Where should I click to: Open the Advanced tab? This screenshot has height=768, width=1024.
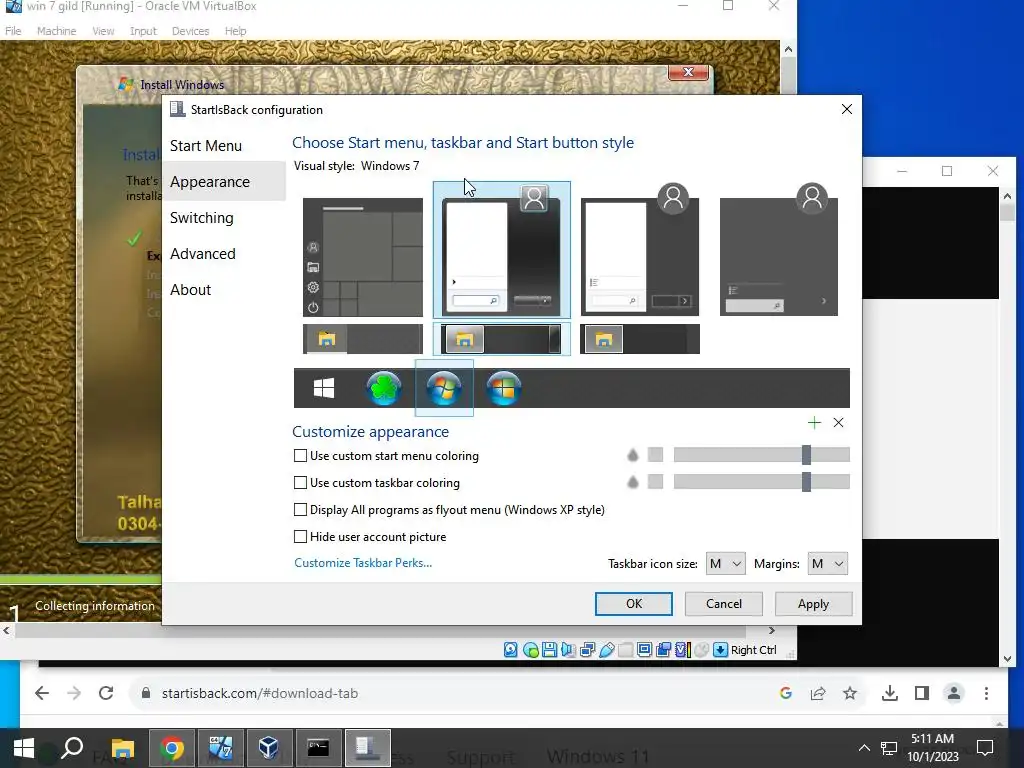(x=224, y=253)
